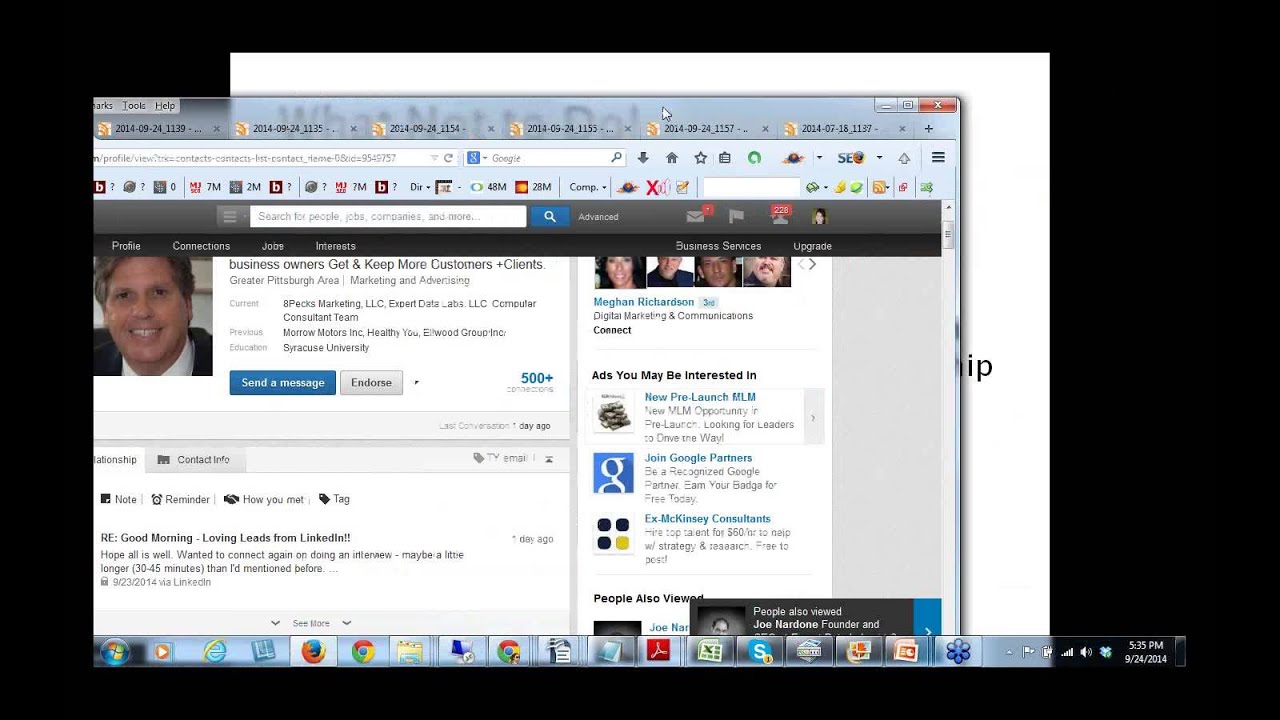
Task: Open connection requests icon showing 228
Action: tap(779, 215)
